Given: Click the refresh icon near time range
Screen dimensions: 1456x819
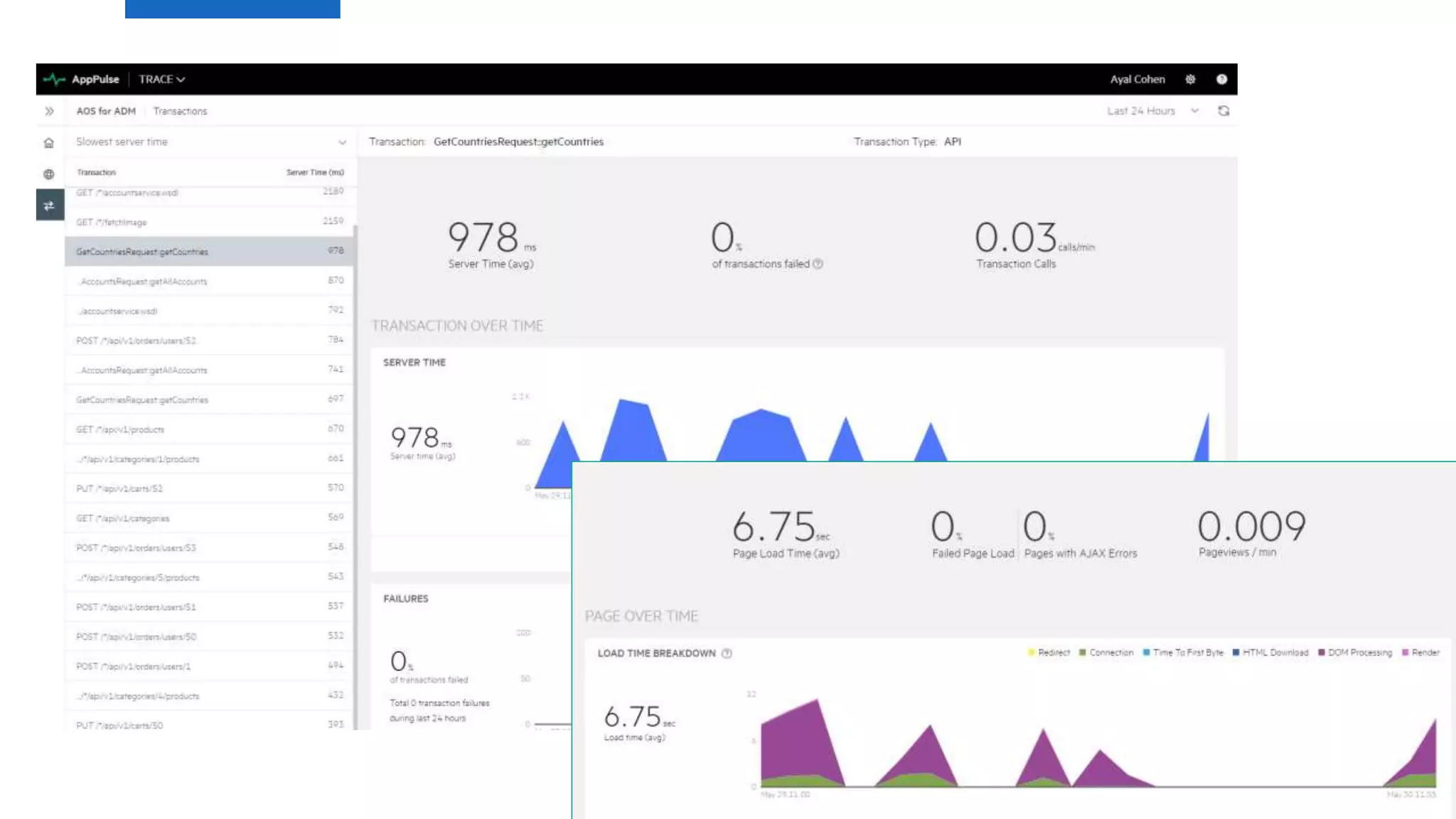Looking at the screenshot, I should pyautogui.click(x=1224, y=111).
